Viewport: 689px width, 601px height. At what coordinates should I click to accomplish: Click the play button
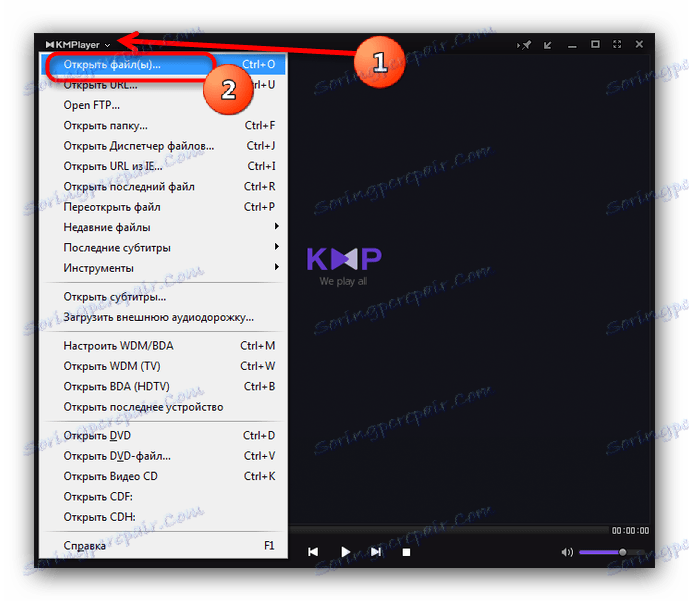click(346, 552)
